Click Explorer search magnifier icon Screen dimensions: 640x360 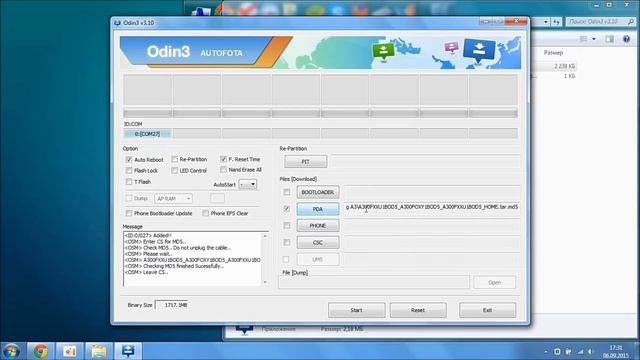click(x=631, y=22)
